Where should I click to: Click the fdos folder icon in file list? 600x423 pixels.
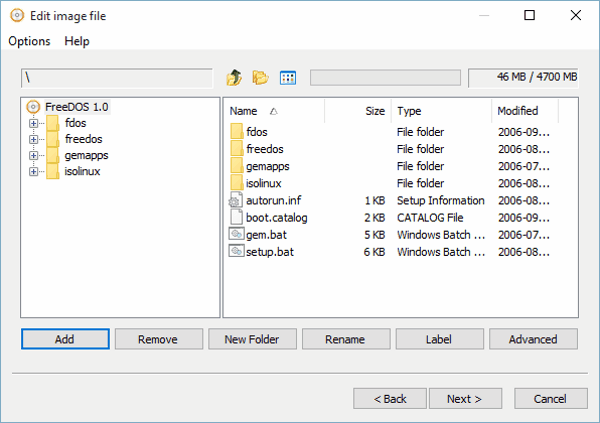(237, 131)
